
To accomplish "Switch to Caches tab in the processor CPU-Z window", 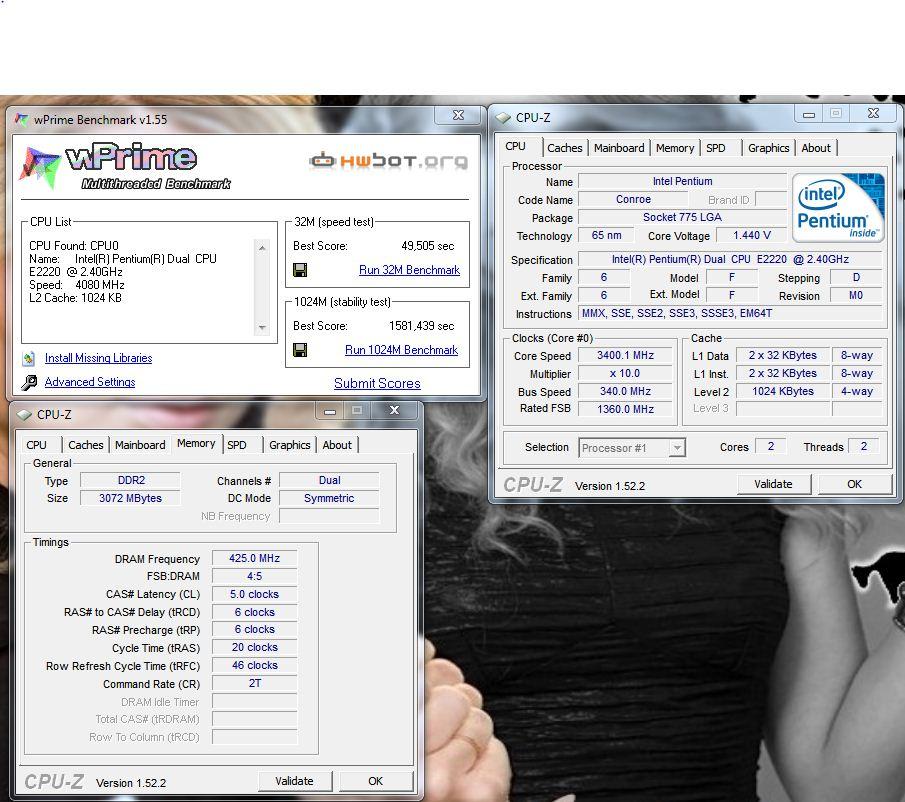I will (564, 148).
